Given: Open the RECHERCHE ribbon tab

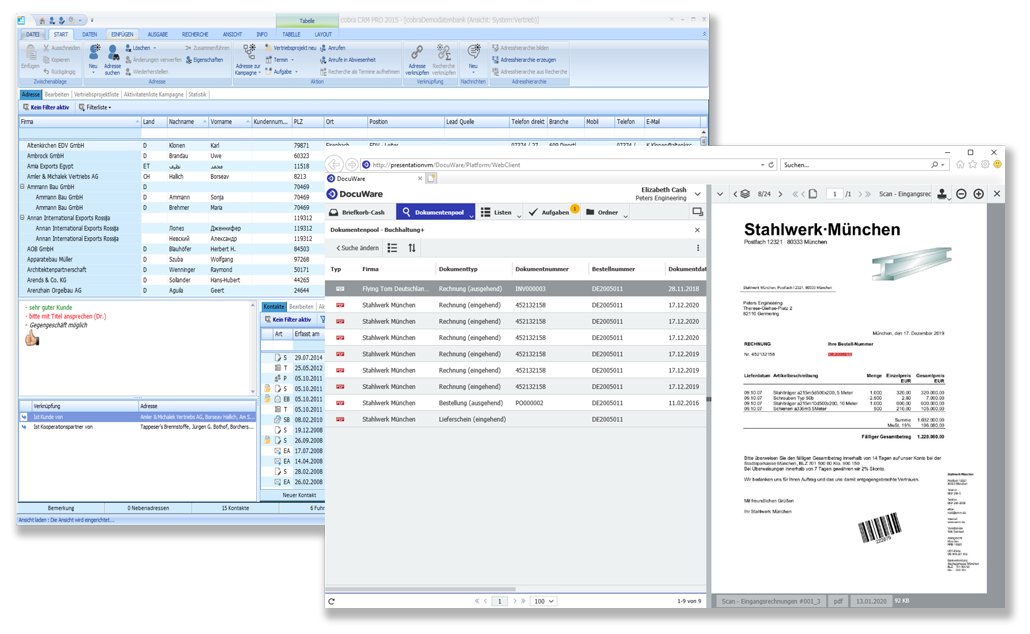Looking at the screenshot, I should pos(194,34).
